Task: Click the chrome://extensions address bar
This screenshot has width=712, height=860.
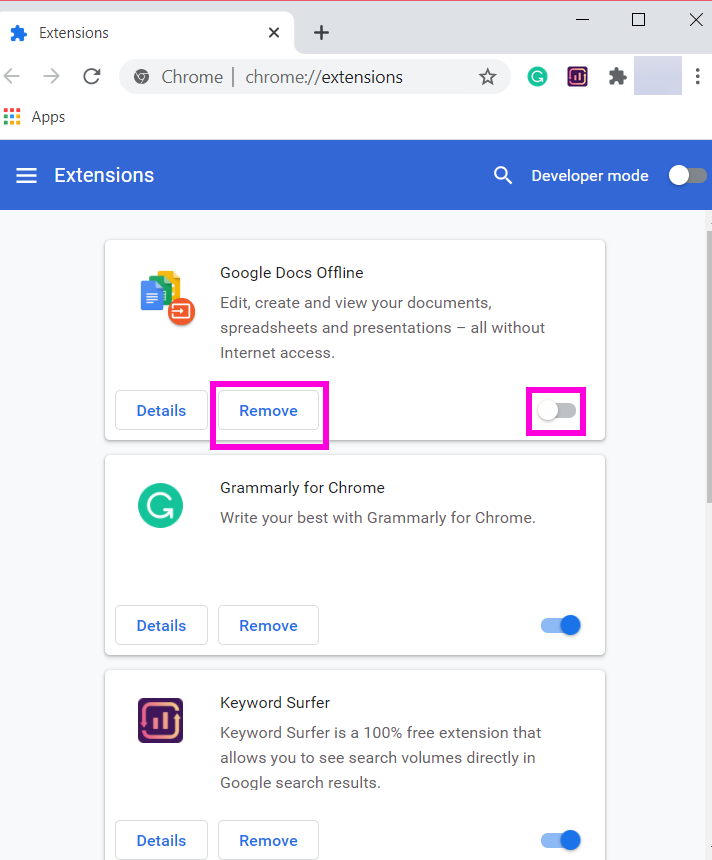Action: pos(315,77)
